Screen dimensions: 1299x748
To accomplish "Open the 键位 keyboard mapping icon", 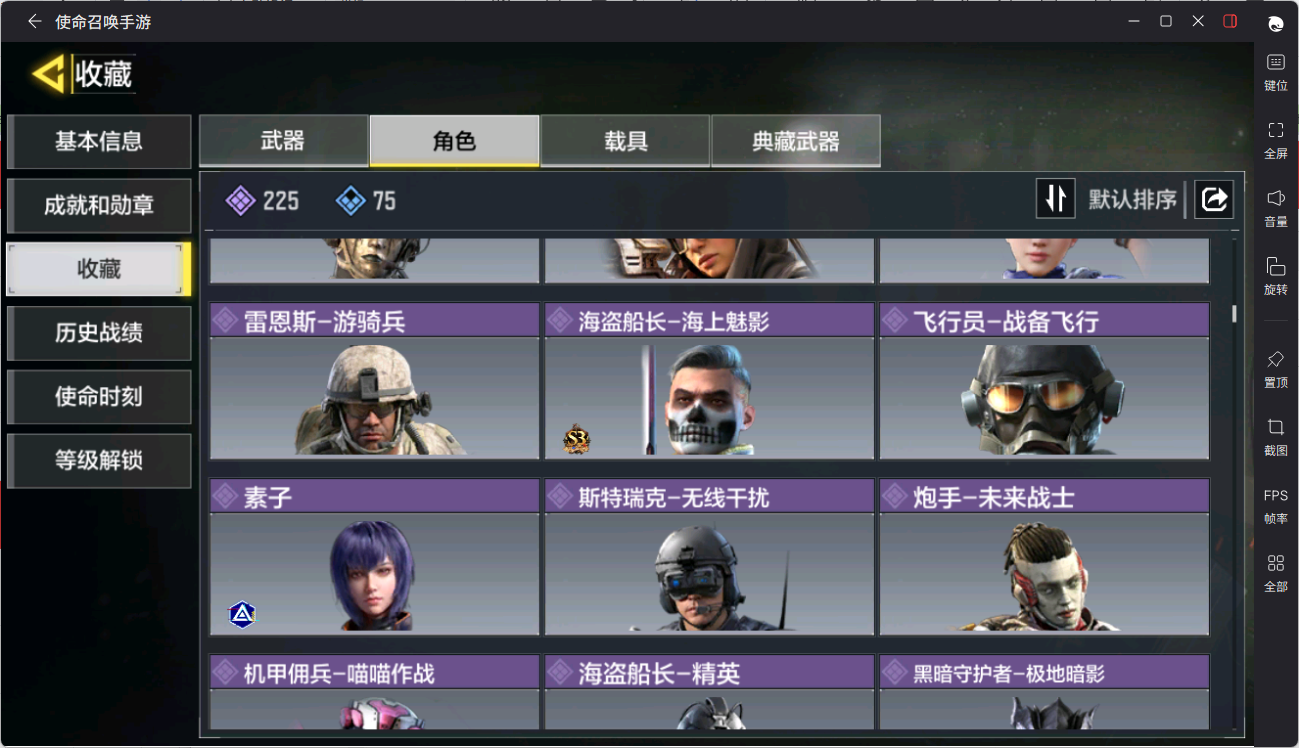I will coord(1276,72).
